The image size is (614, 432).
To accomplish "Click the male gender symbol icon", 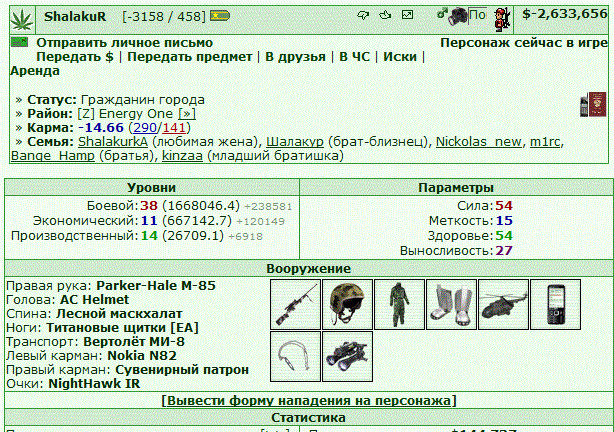I will pos(442,14).
